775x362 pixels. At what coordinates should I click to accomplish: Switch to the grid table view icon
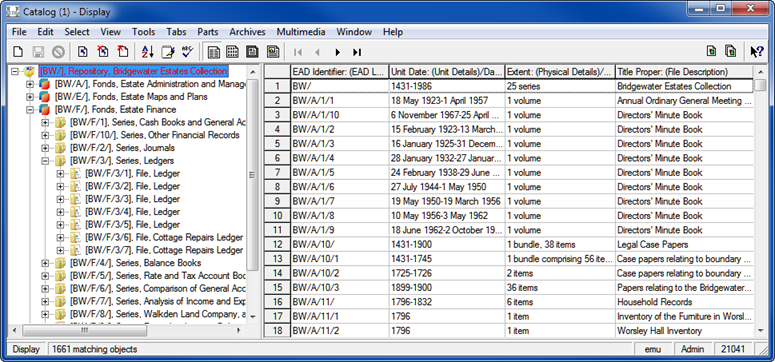(x=233, y=51)
